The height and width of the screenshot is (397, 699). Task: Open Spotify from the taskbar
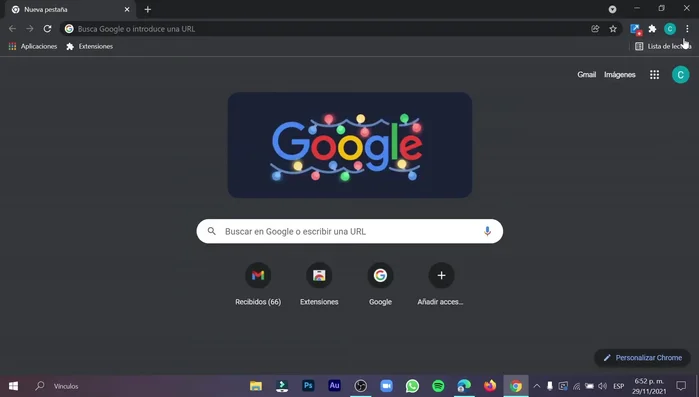click(438, 386)
